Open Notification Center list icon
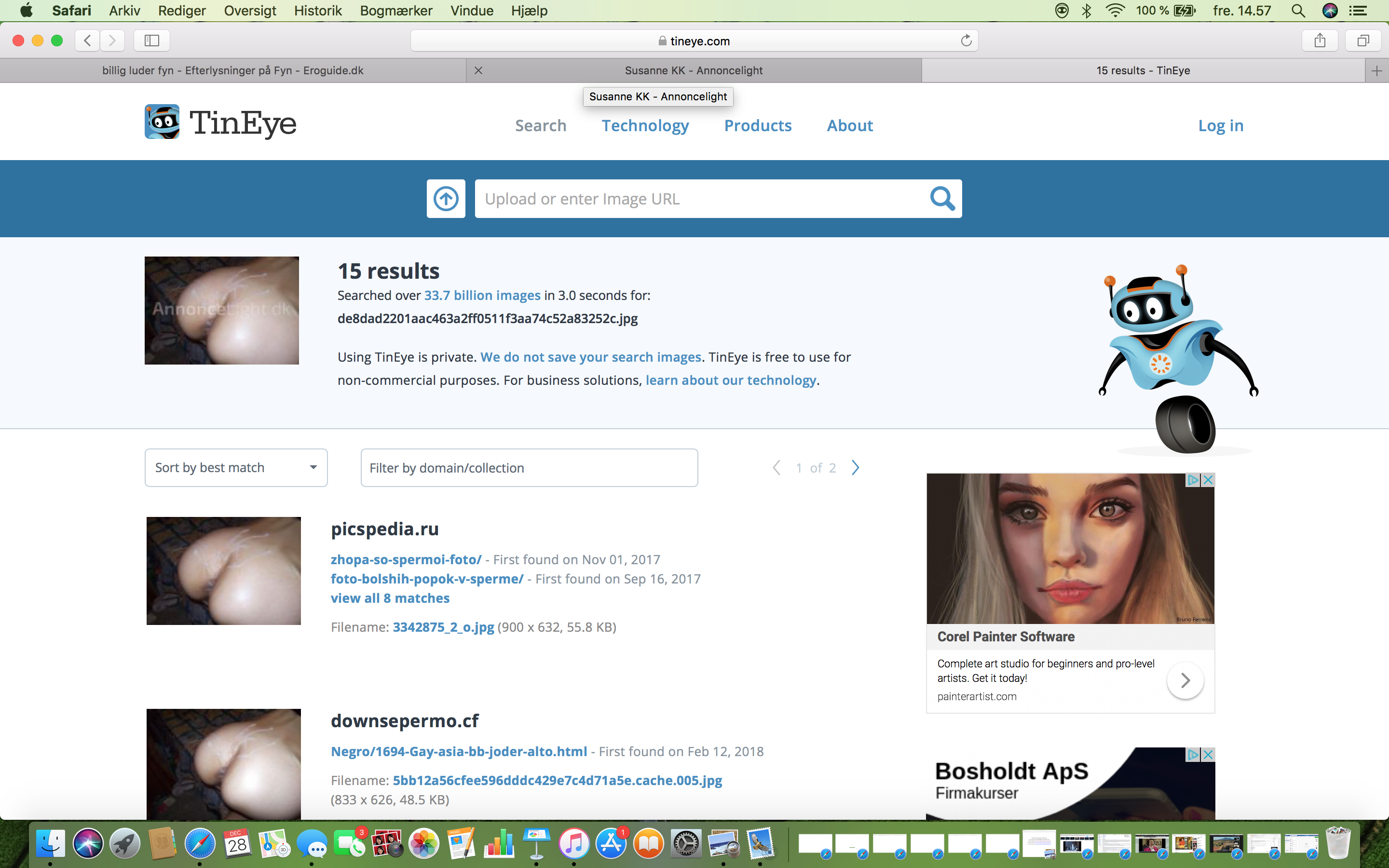This screenshot has height=868, width=1389. tap(1358, 10)
